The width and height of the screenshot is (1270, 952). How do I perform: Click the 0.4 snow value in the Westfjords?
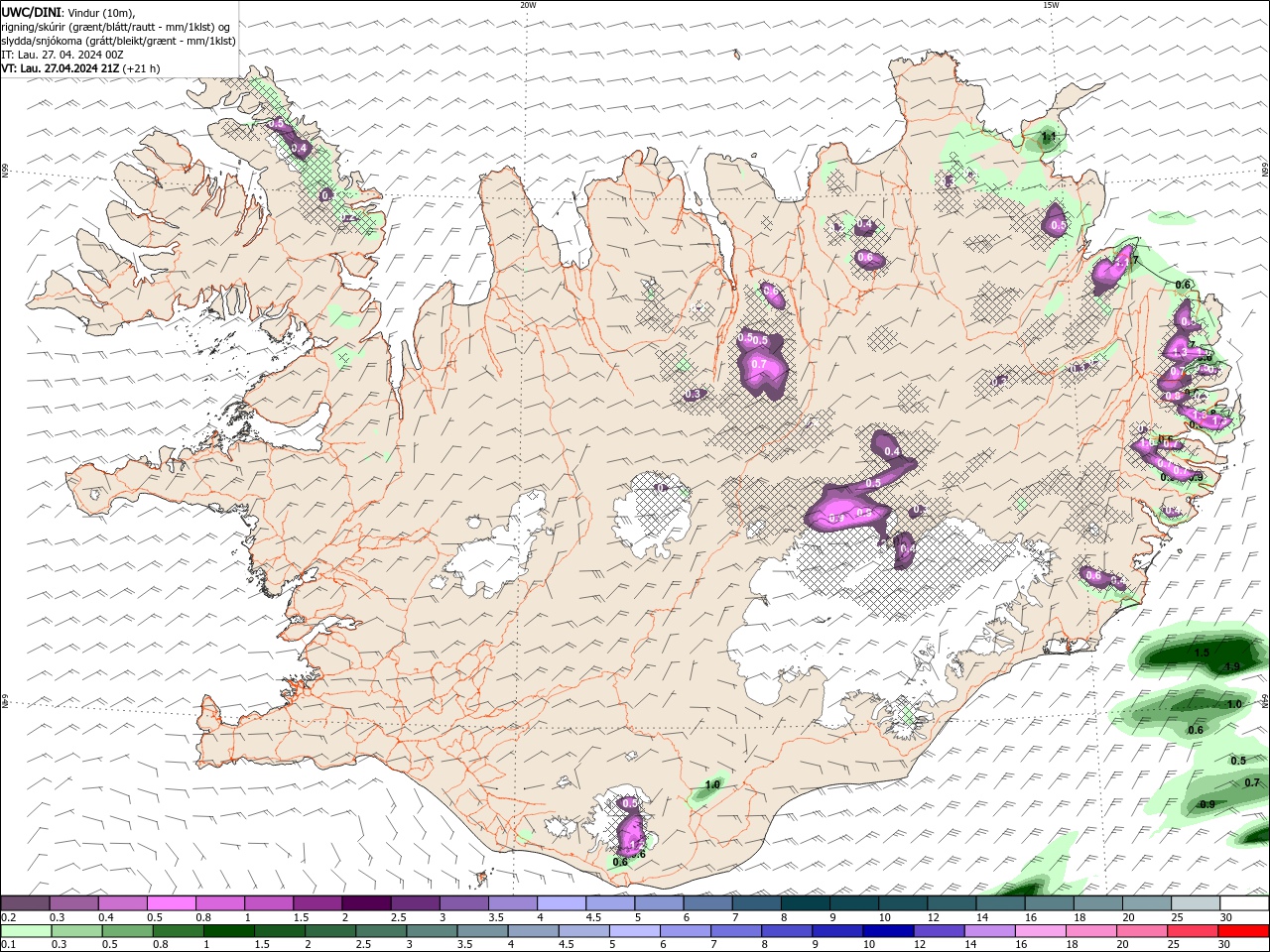click(299, 148)
